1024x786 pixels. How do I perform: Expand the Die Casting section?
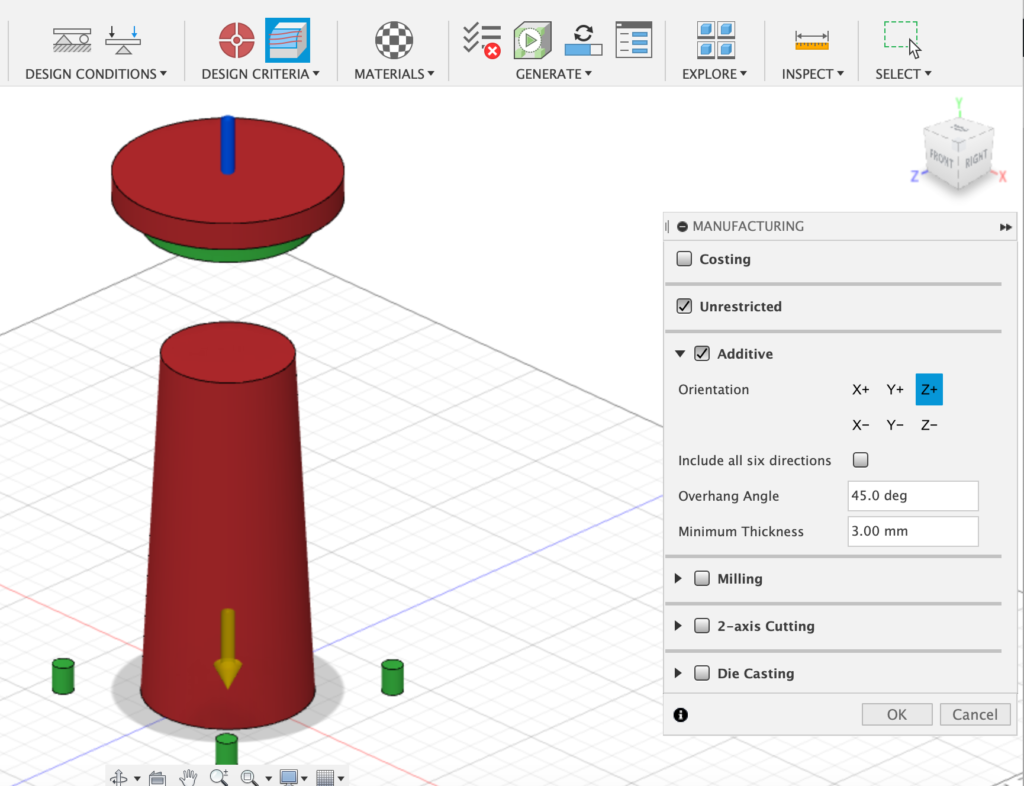(680, 673)
